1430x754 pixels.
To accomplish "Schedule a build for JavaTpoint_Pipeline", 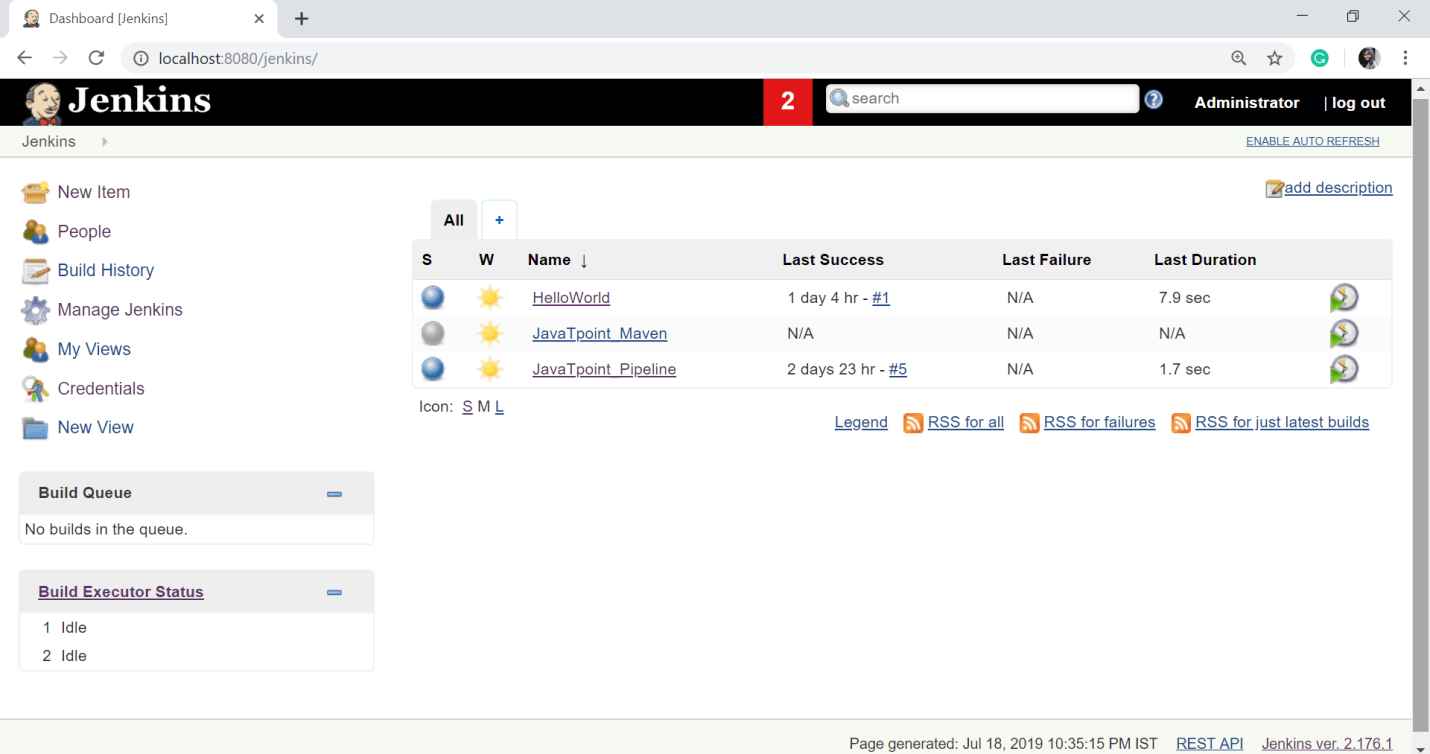I will coord(1344,369).
